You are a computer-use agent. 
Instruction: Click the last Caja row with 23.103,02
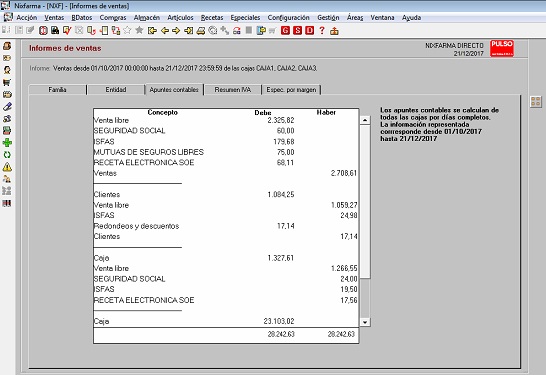(226, 321)
